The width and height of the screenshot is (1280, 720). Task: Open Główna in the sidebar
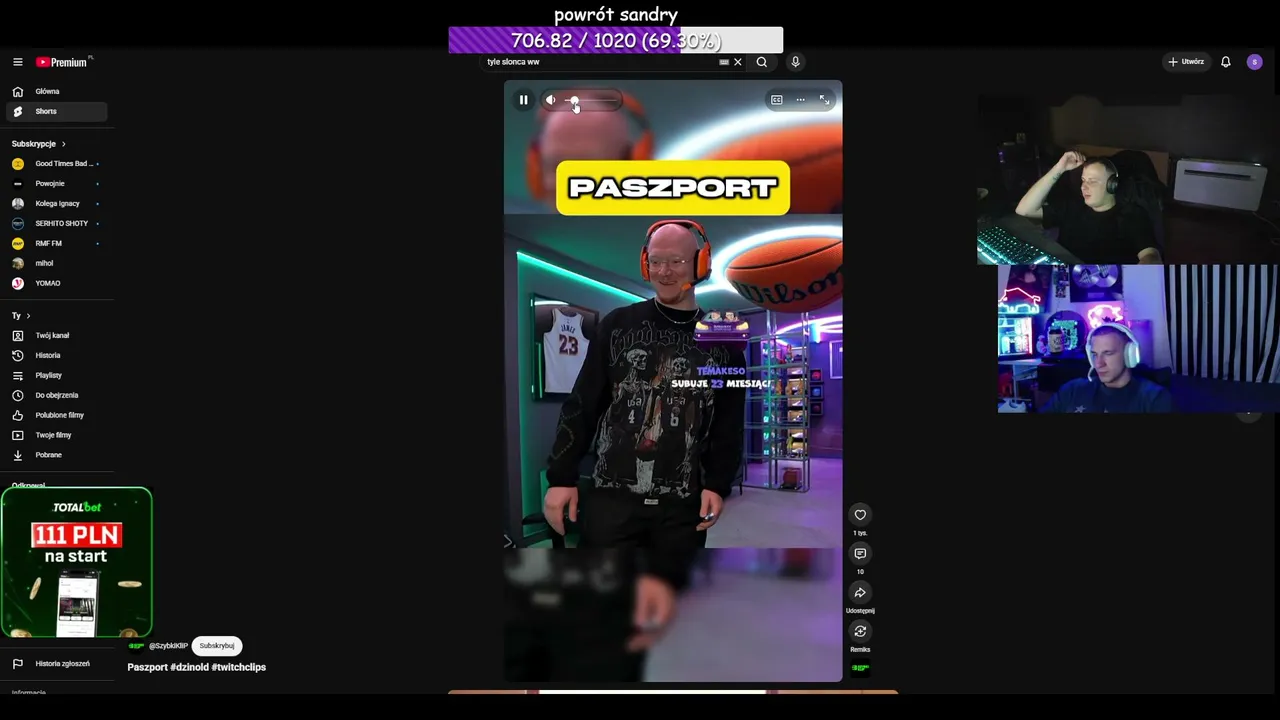56,91
